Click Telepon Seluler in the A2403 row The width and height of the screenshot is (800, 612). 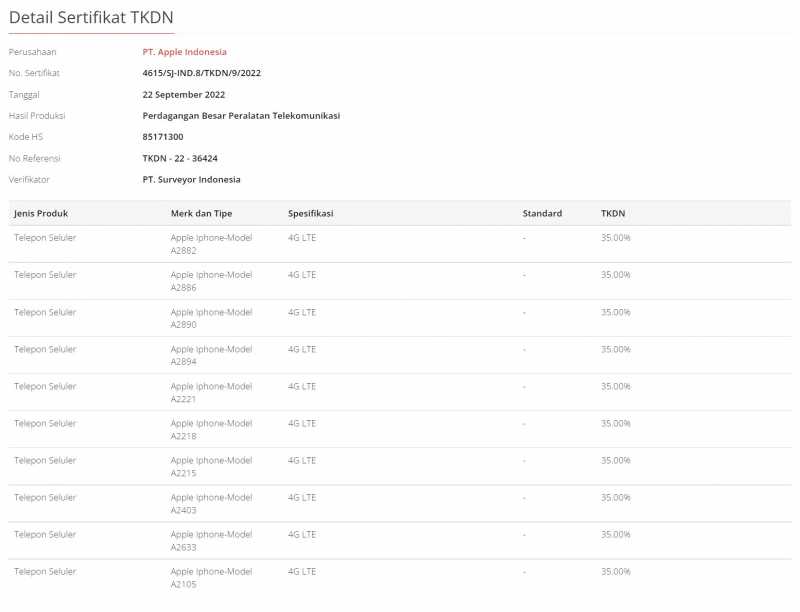click(x=45, y=497)
